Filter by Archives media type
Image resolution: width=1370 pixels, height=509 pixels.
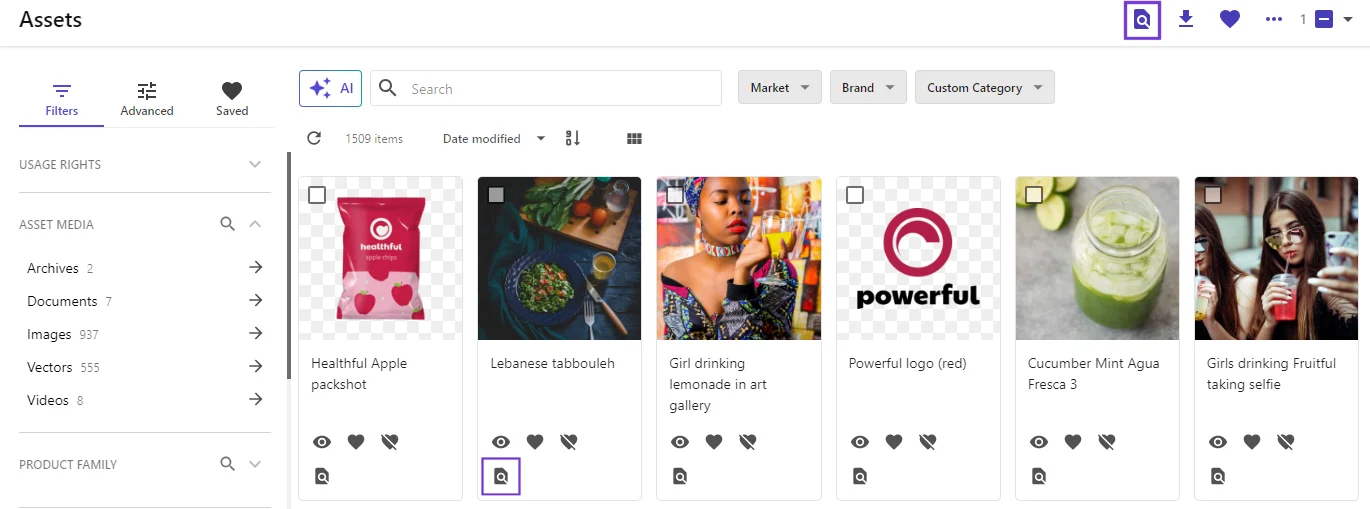(145, 268)
